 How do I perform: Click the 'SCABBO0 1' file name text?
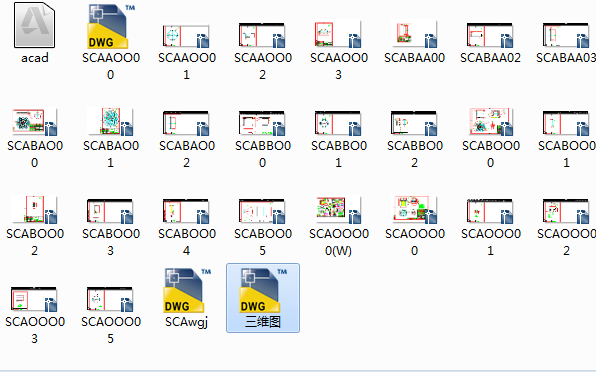pos(339,154)
